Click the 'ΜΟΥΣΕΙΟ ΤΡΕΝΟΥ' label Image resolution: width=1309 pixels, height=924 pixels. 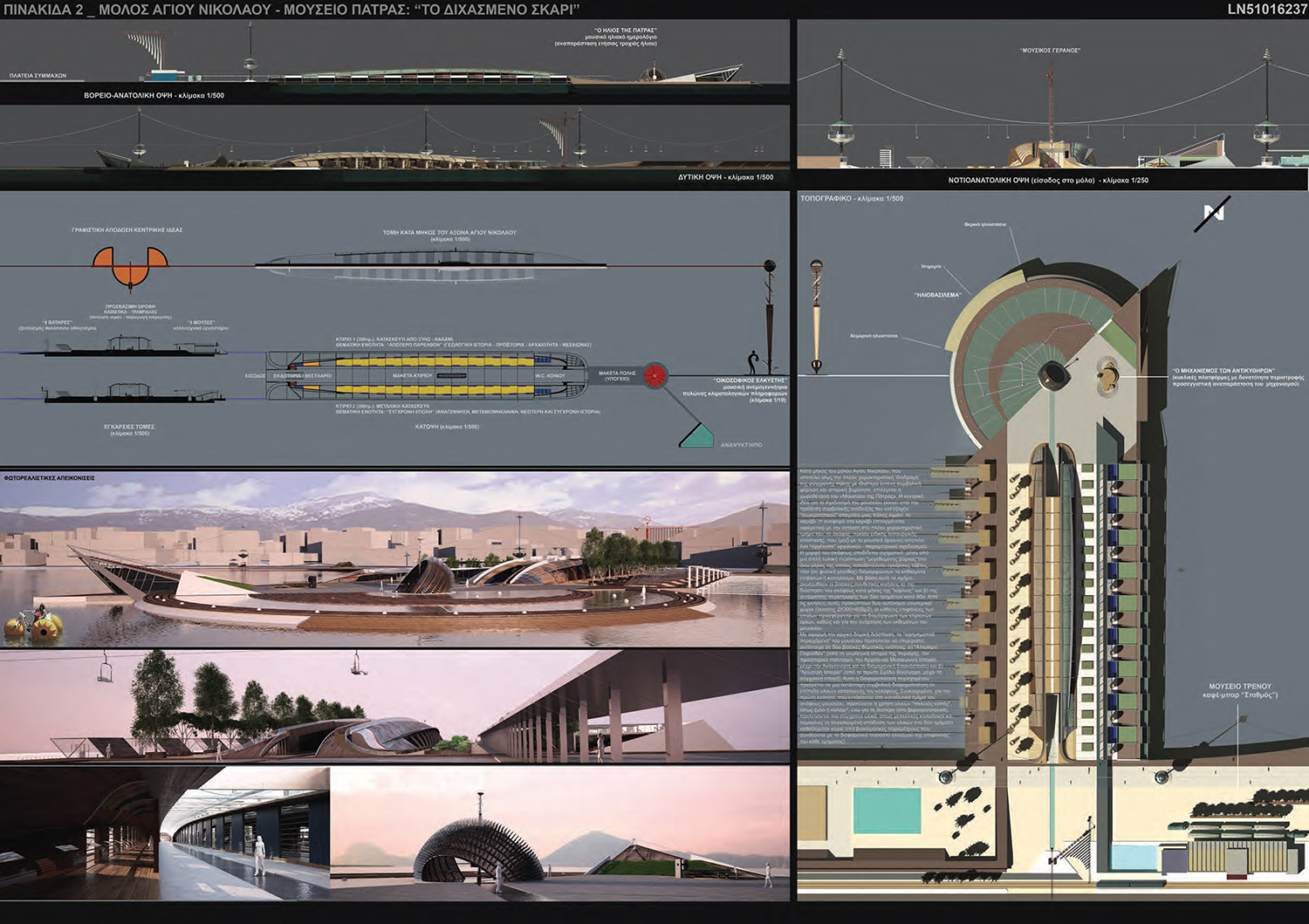coord(1240,687)
